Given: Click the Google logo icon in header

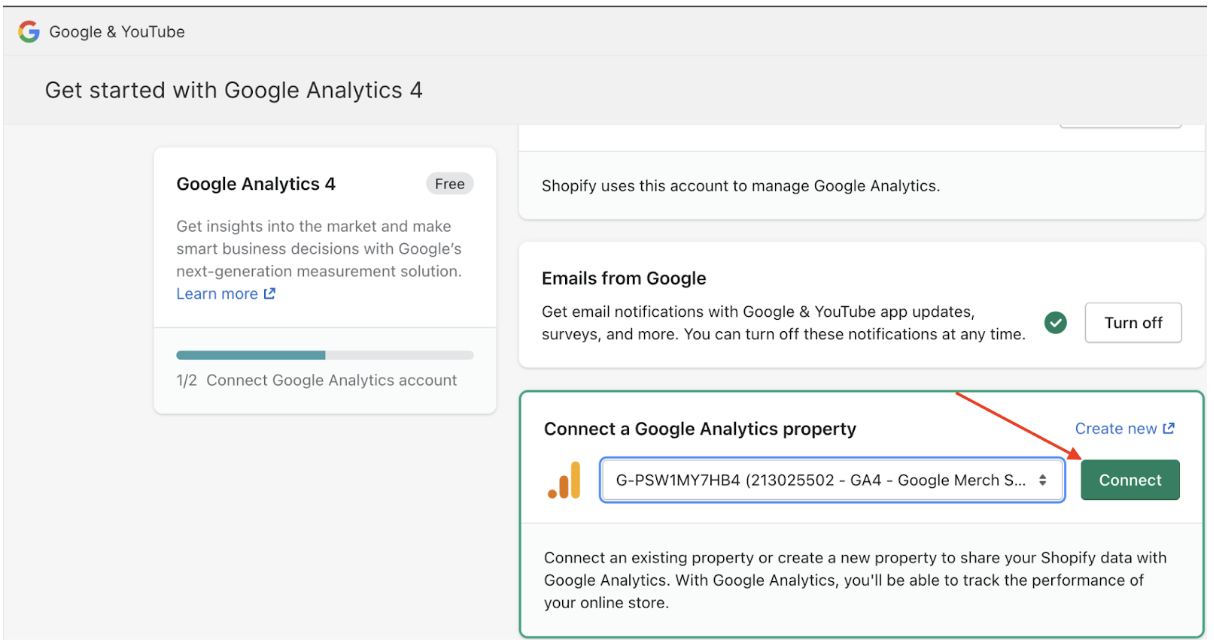Looking at the screenshot, I should click(x=29, y=32).
